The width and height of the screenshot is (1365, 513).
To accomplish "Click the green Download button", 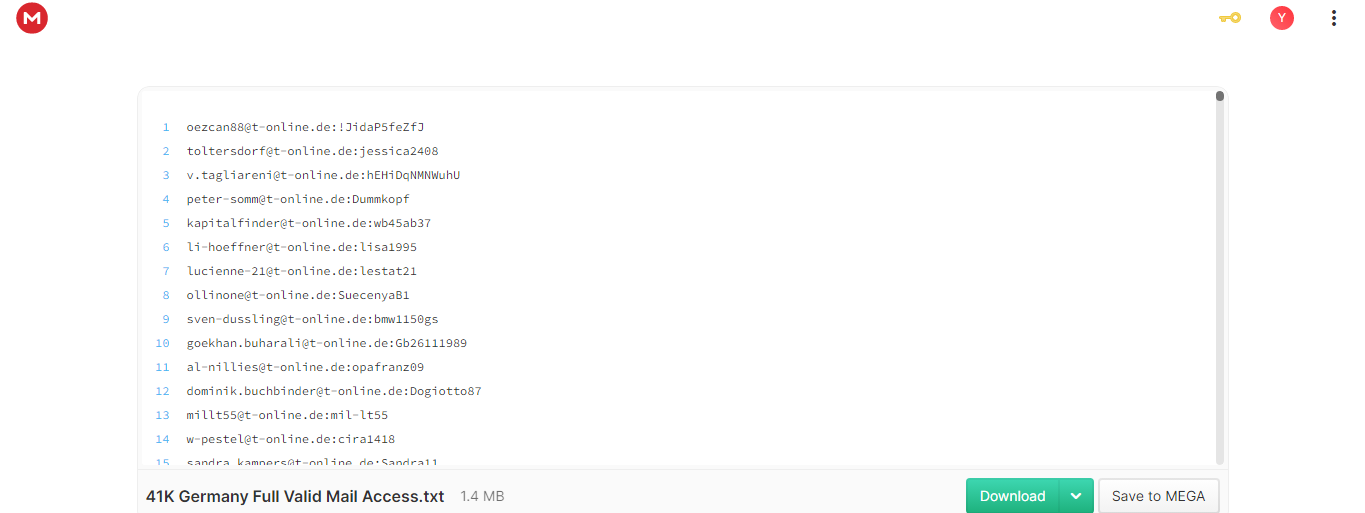I will (1012, 496).
